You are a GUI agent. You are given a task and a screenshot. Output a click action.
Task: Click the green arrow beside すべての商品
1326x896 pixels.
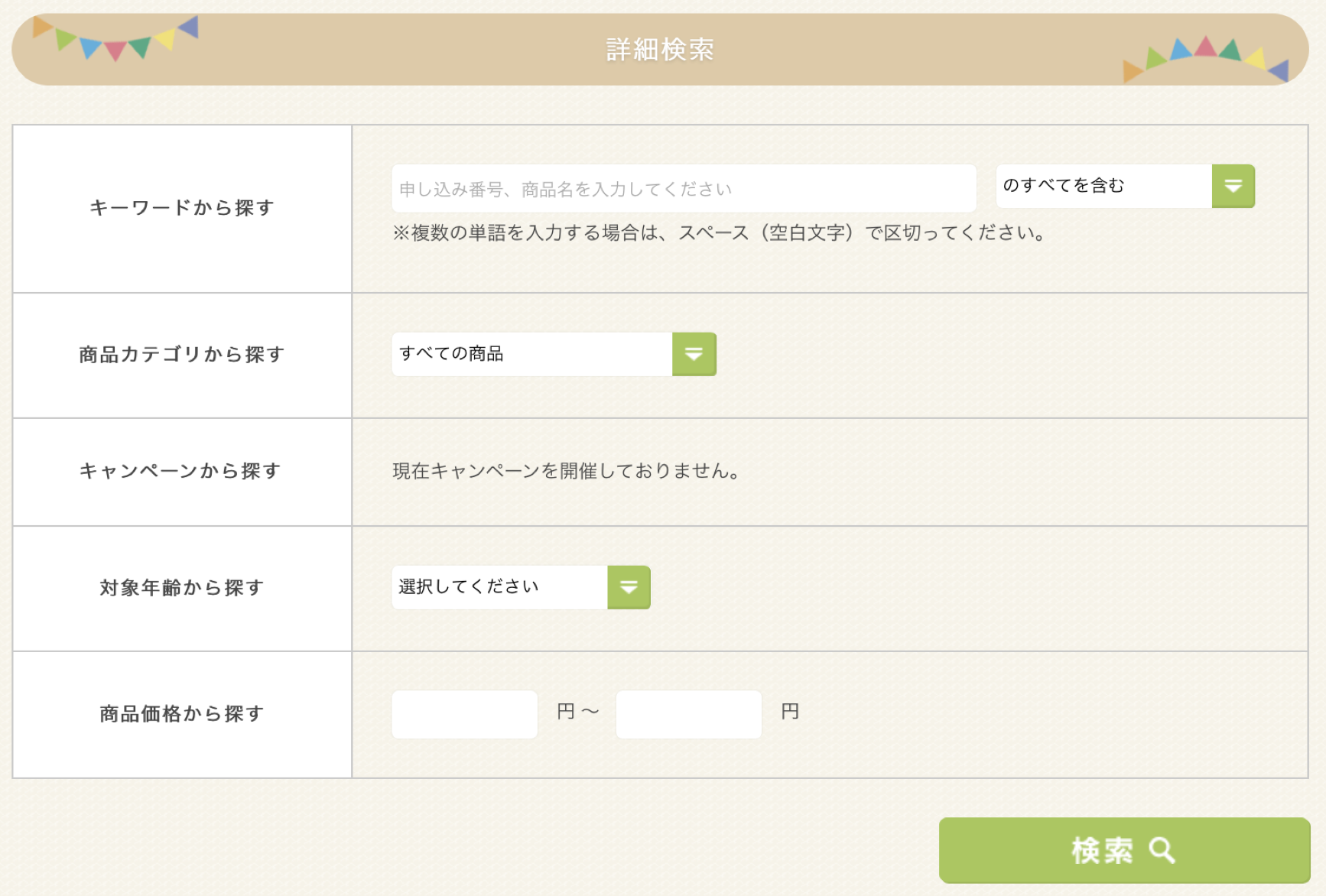point(694,354)
